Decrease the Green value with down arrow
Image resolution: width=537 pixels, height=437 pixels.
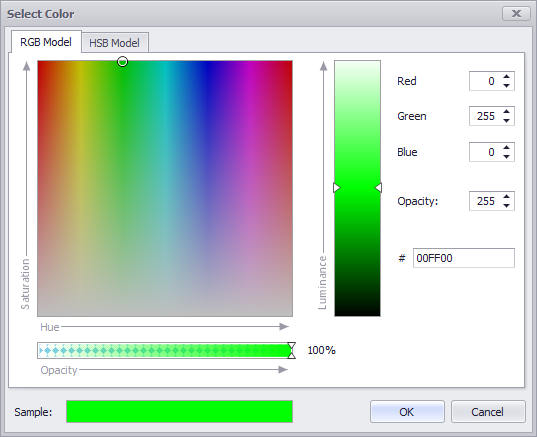[x=507, y=121]
